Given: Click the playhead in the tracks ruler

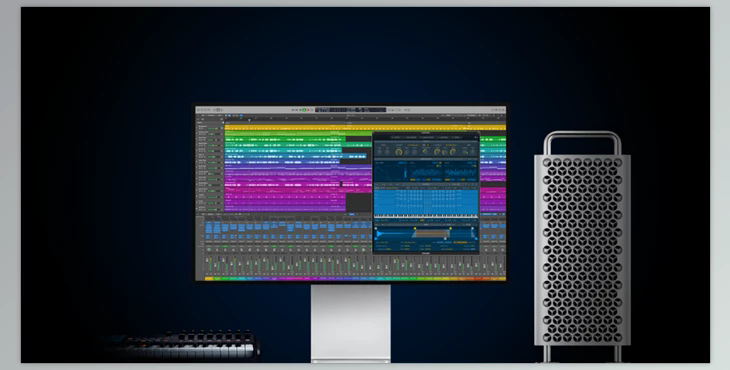Looking at the screenshot, I should (x=249, y=120).
